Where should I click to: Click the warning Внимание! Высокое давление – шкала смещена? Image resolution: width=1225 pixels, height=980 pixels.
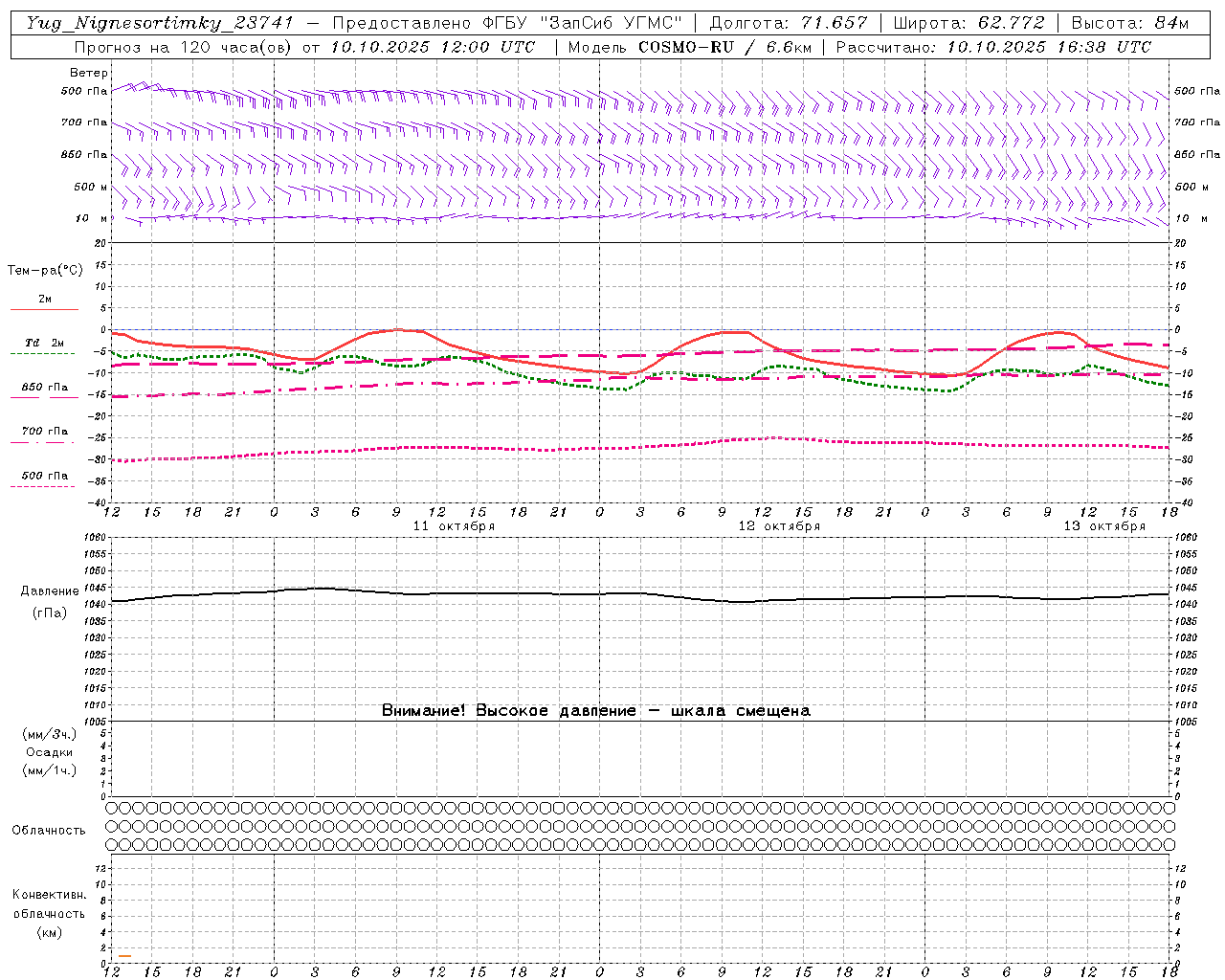click(x=595, y=711)
